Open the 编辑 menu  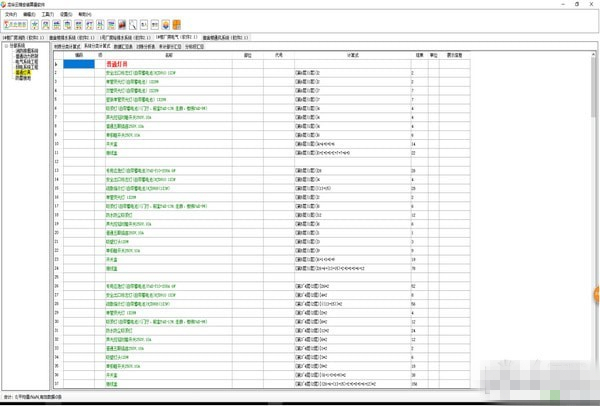[29, 15]
